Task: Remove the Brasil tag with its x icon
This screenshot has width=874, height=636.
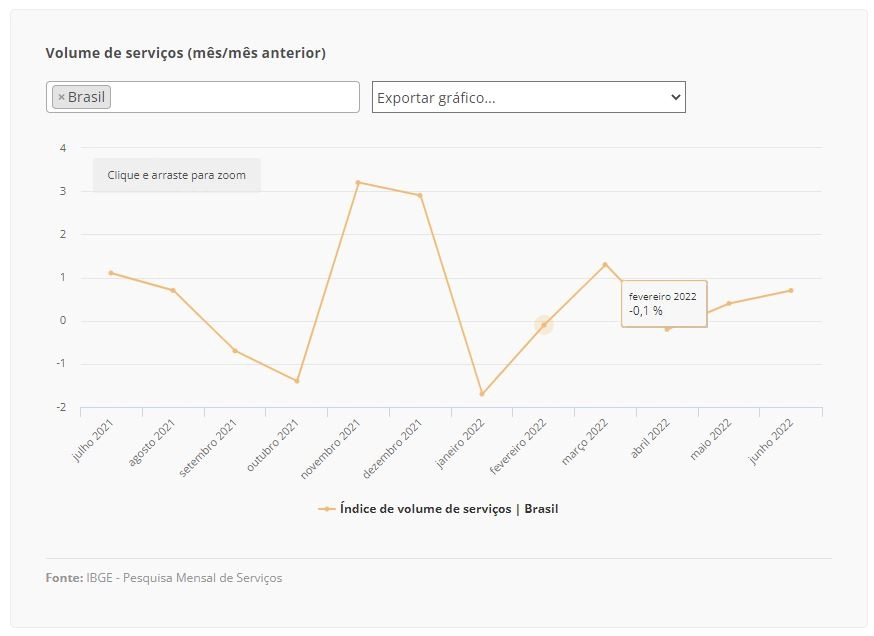Action: 61,97
